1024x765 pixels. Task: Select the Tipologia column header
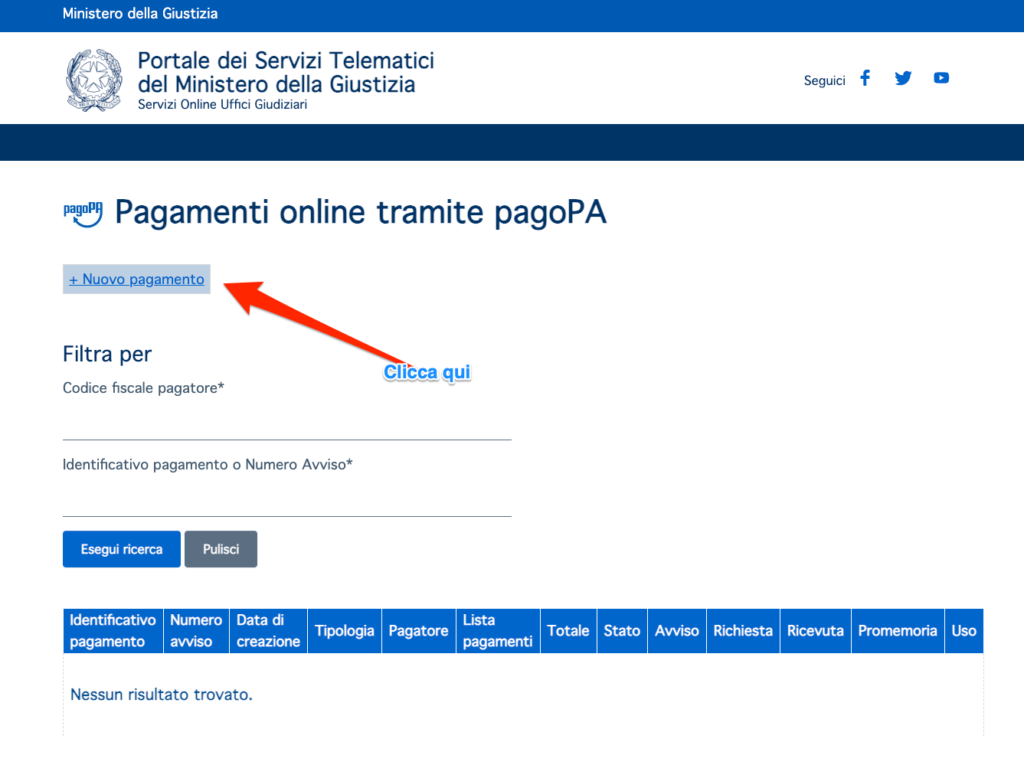[x=344, y=631]
